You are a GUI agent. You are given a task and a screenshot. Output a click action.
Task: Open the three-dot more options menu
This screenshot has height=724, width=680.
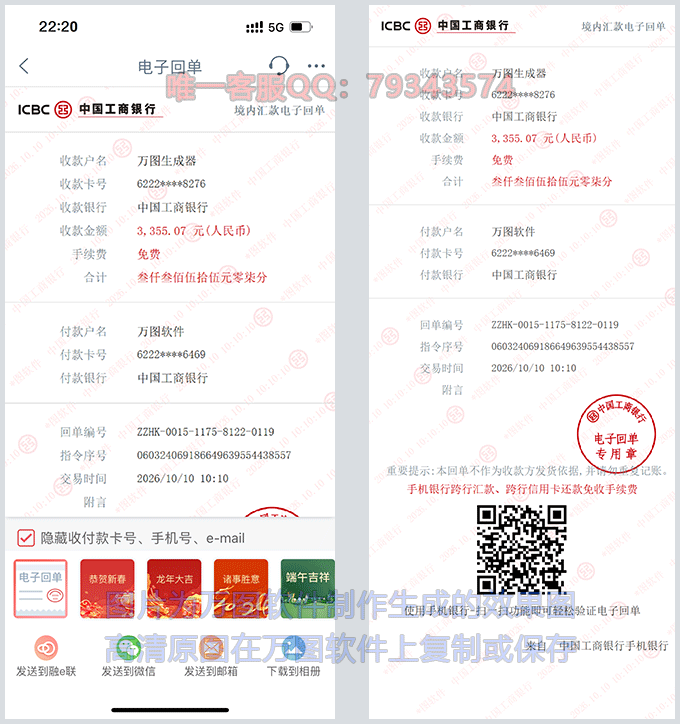point(316,66)
